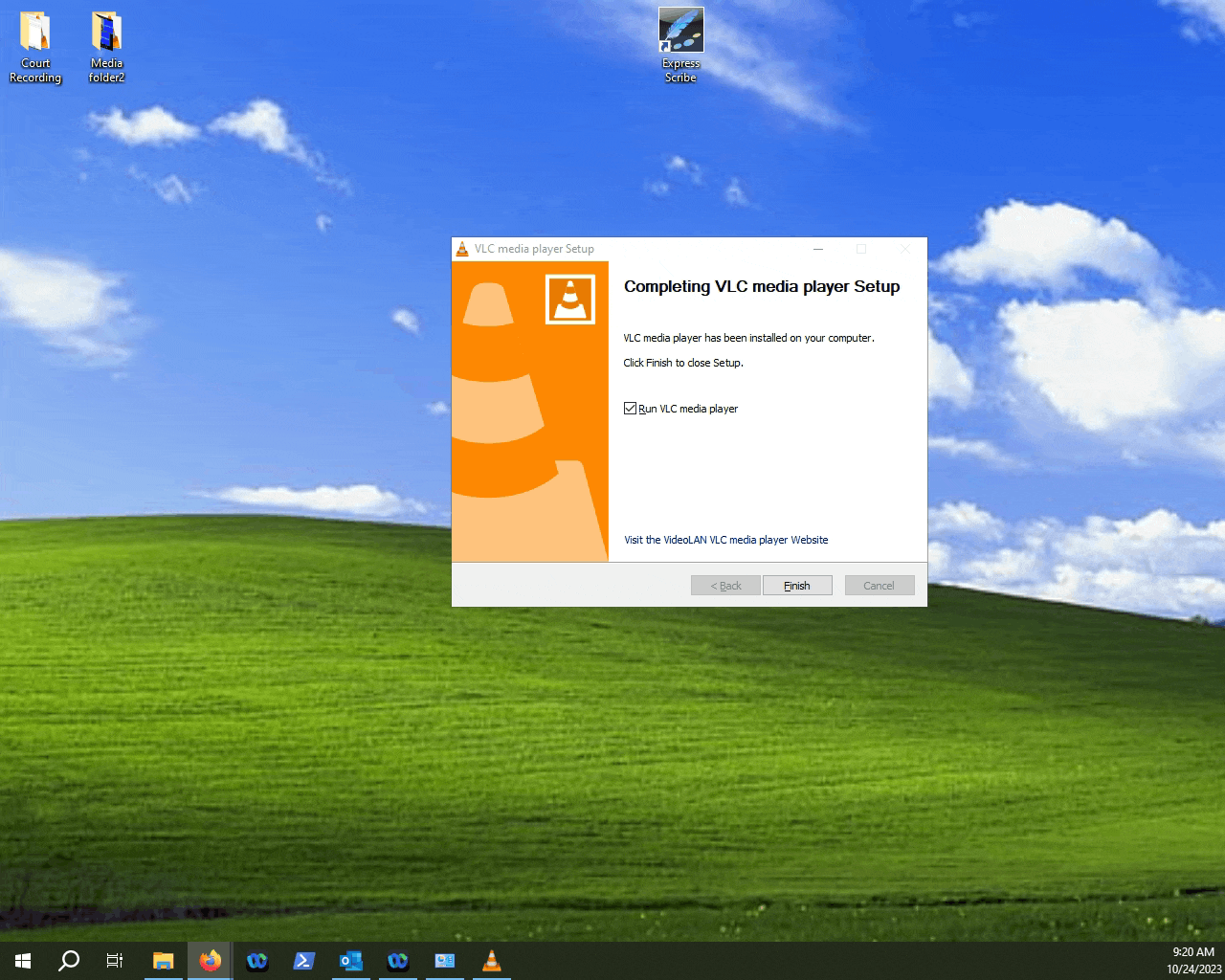Launch Outlook from the taskbar

(x=351, y=960)
